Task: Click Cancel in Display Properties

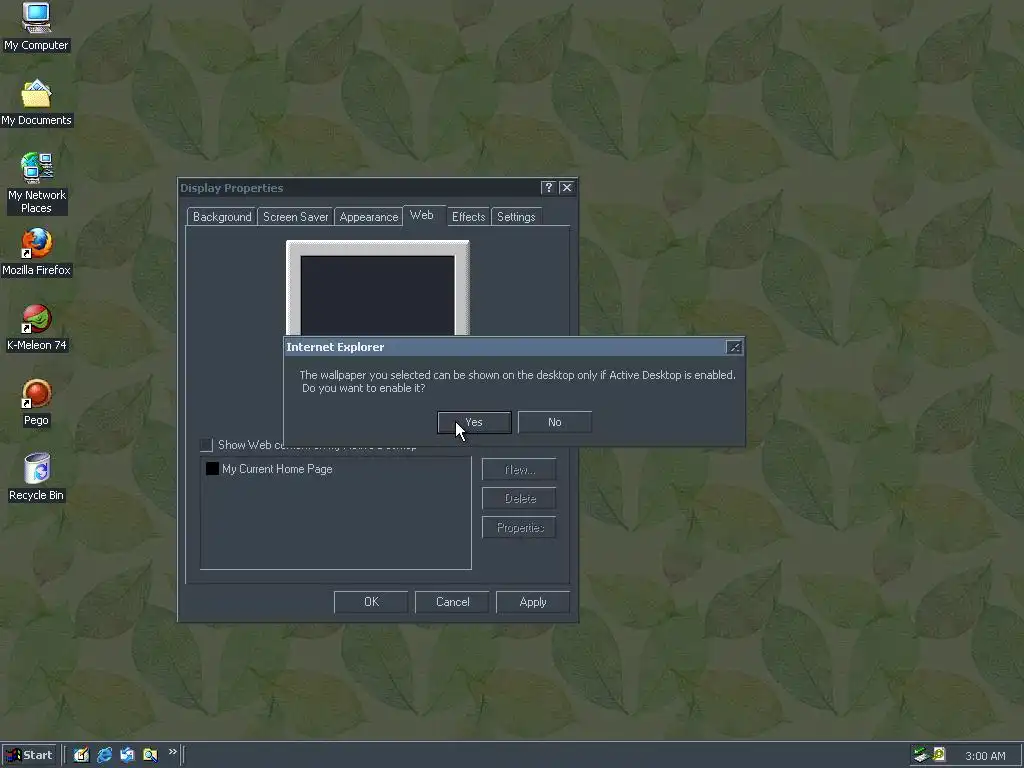Action: coord(452,602)
